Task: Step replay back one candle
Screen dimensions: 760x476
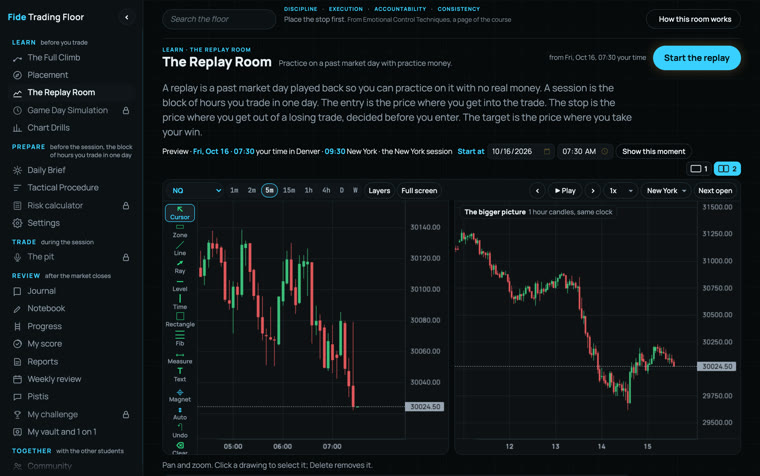Action: pyautogui.click(x=537, y=191)
